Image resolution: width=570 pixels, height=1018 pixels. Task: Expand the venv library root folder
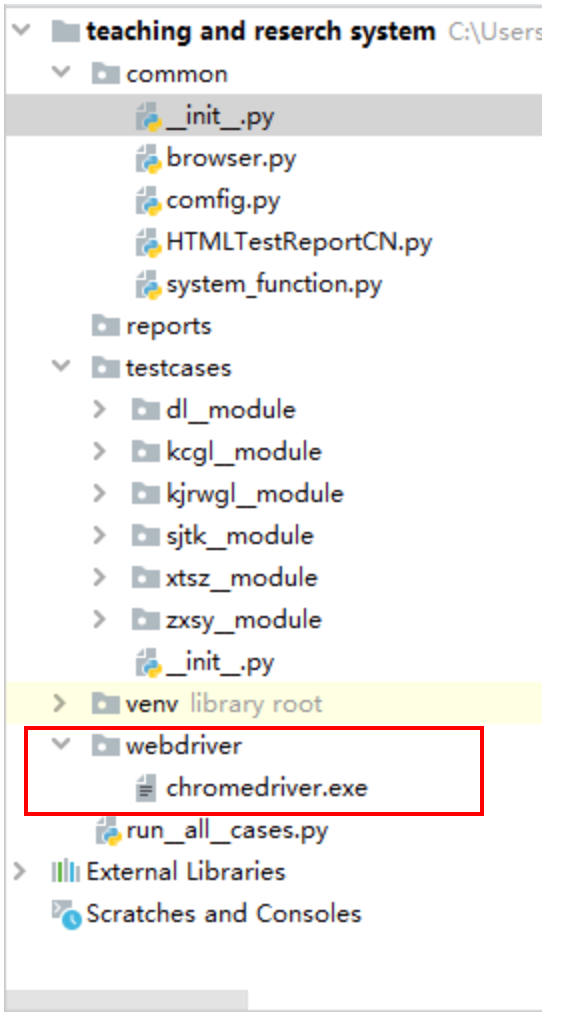[60, 703]
